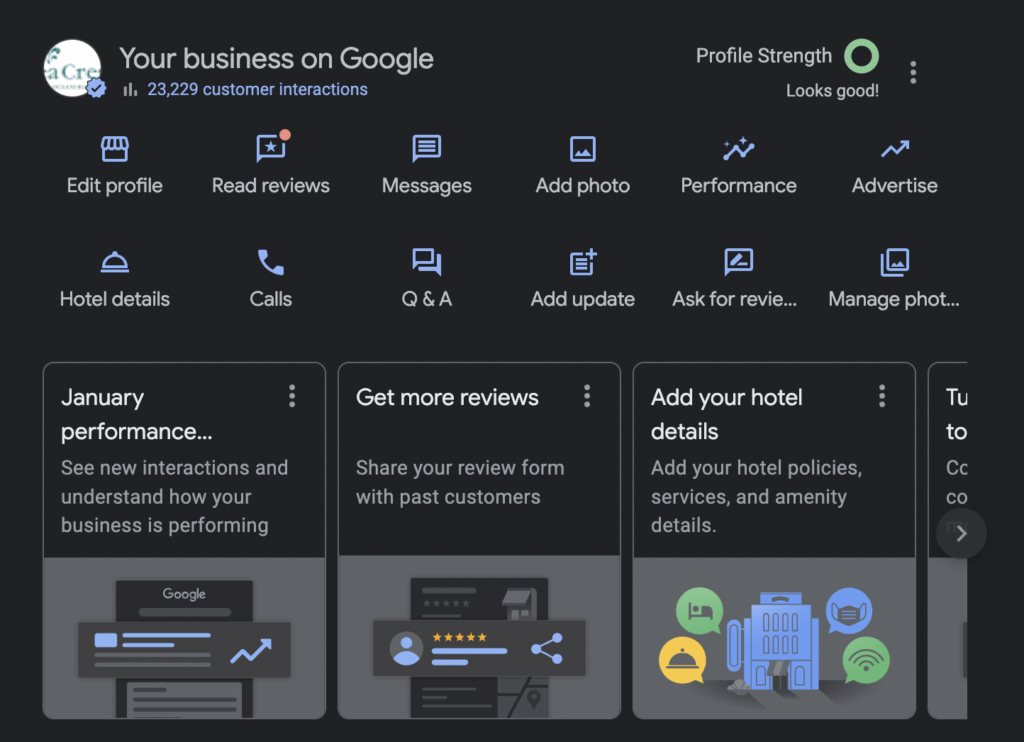Click the Get more reviews illustration
The width and height of the screenshot is (1024, 742).
point(479,637)
